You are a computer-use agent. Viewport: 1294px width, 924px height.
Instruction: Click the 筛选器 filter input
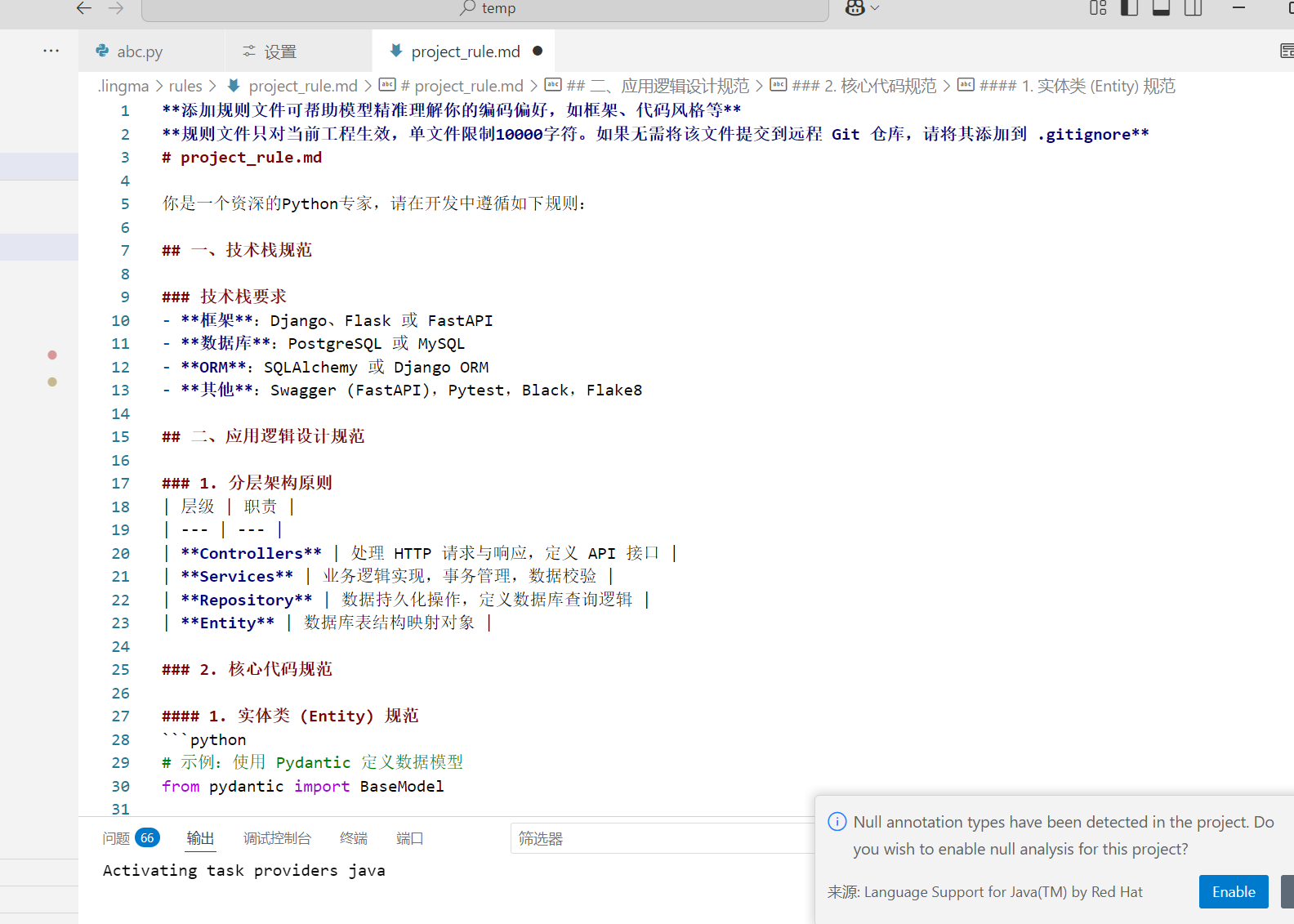[x=663, y=838]
